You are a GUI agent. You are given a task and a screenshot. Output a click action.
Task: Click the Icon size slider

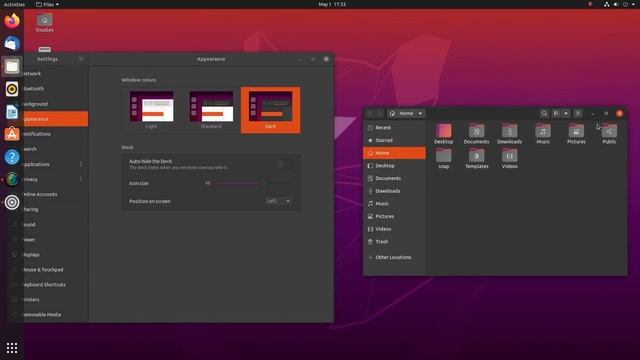(252, 183)
